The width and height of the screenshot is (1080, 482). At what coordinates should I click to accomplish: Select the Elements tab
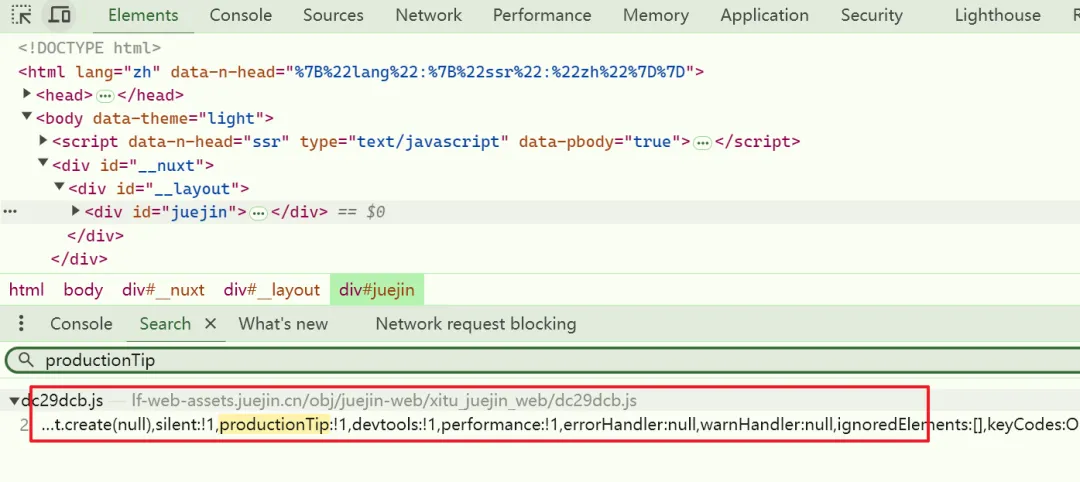[x=143, y=15]
